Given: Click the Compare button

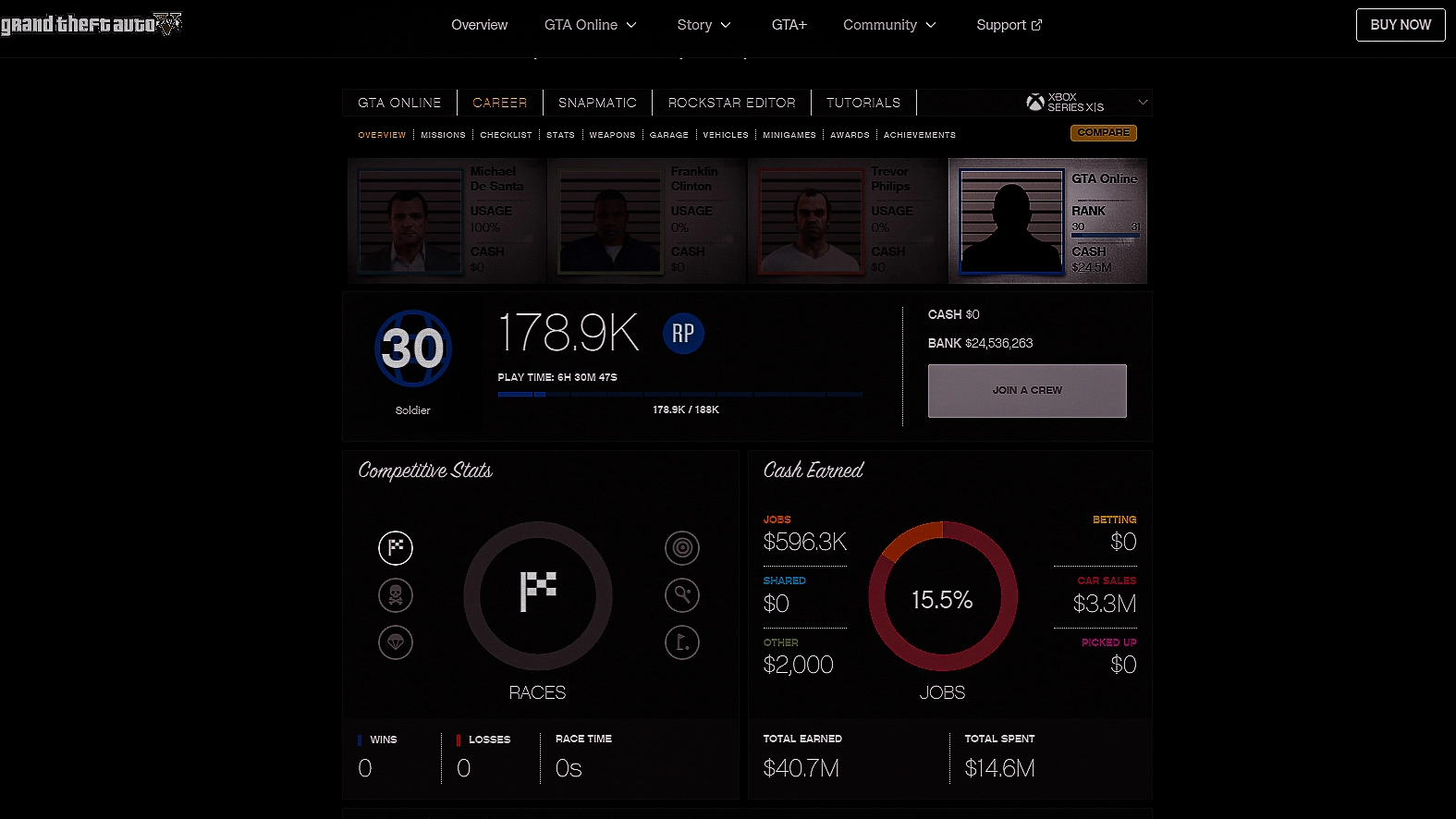Looking at the screenshot, I should coord(1104,132).
